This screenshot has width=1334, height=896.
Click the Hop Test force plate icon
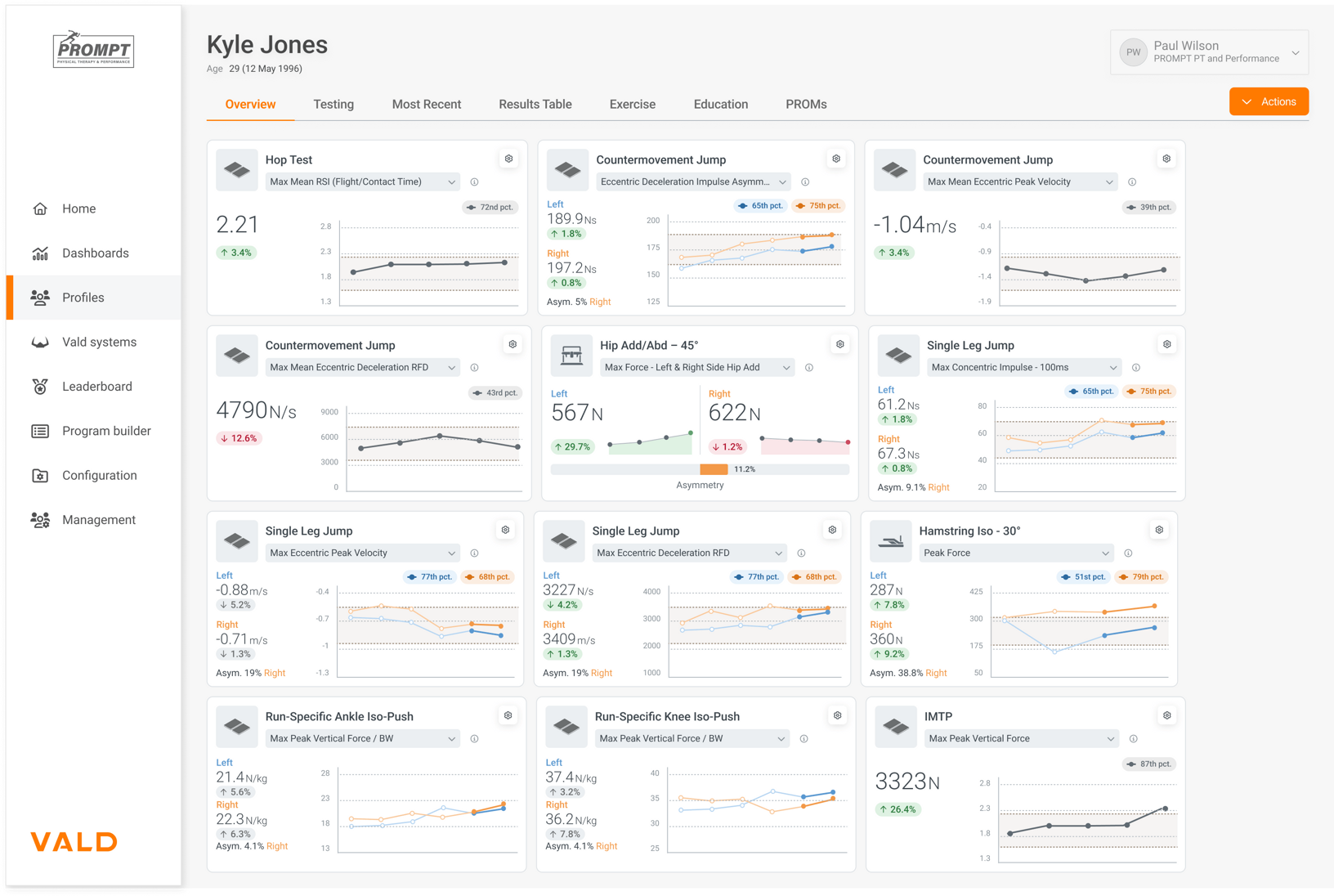237,170
